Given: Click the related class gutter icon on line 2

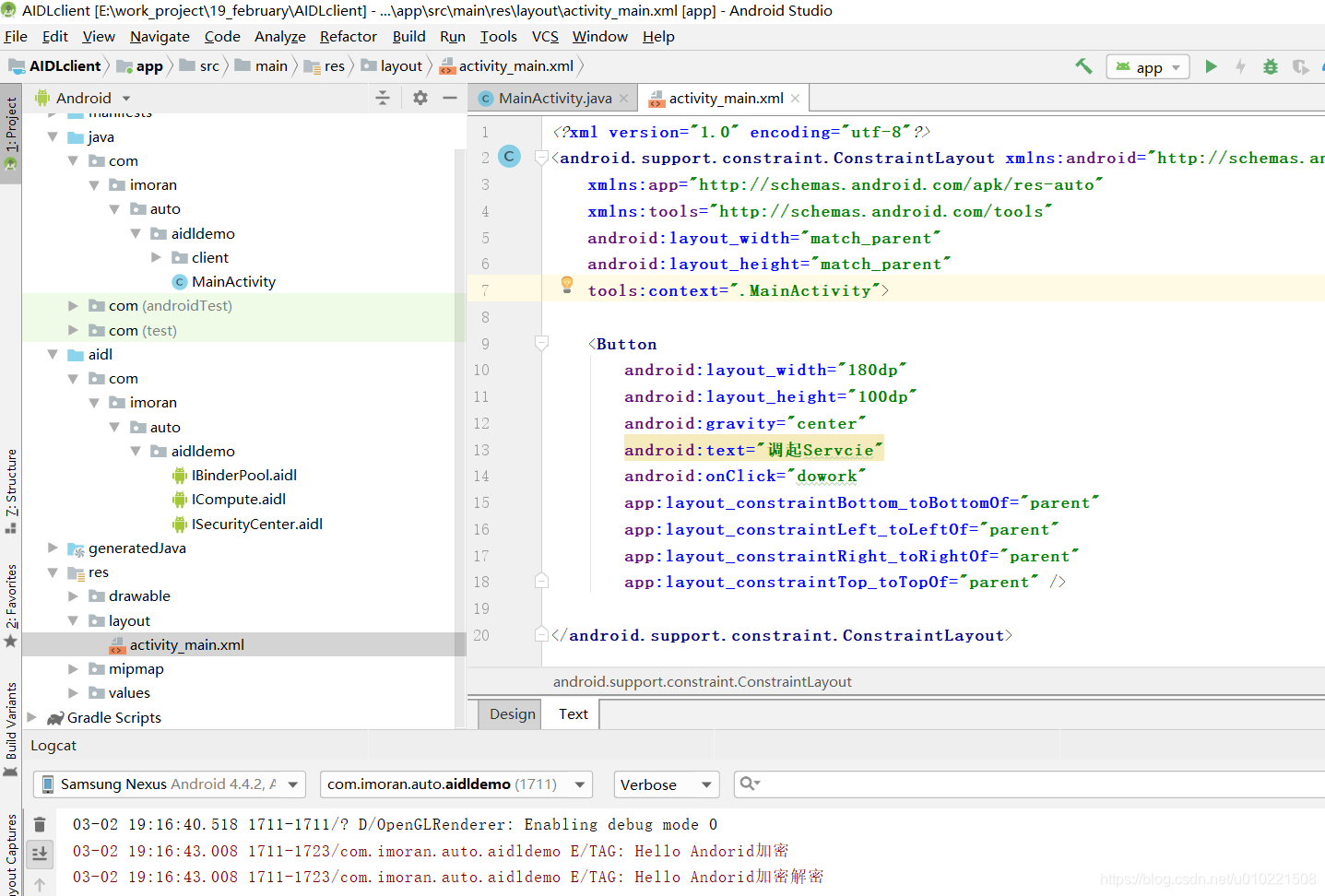Looking at the screenshot, I should point(509,157).
